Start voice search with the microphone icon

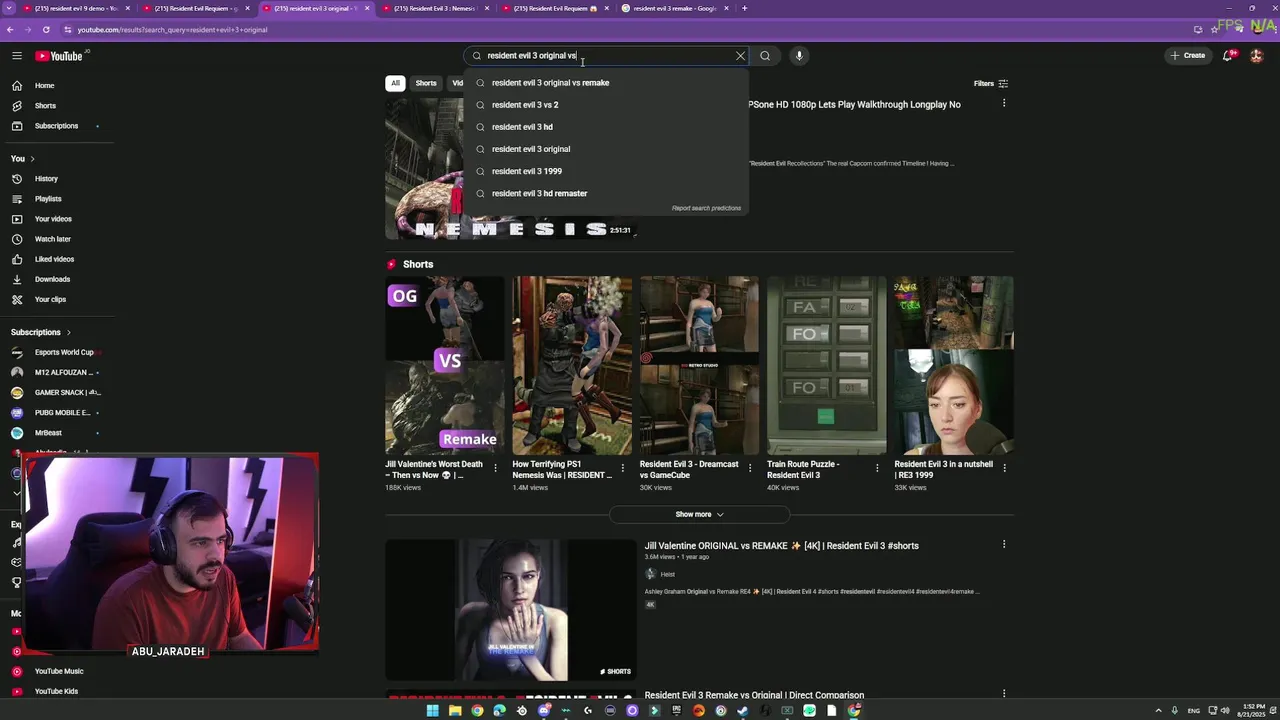[x=799, y=56]
